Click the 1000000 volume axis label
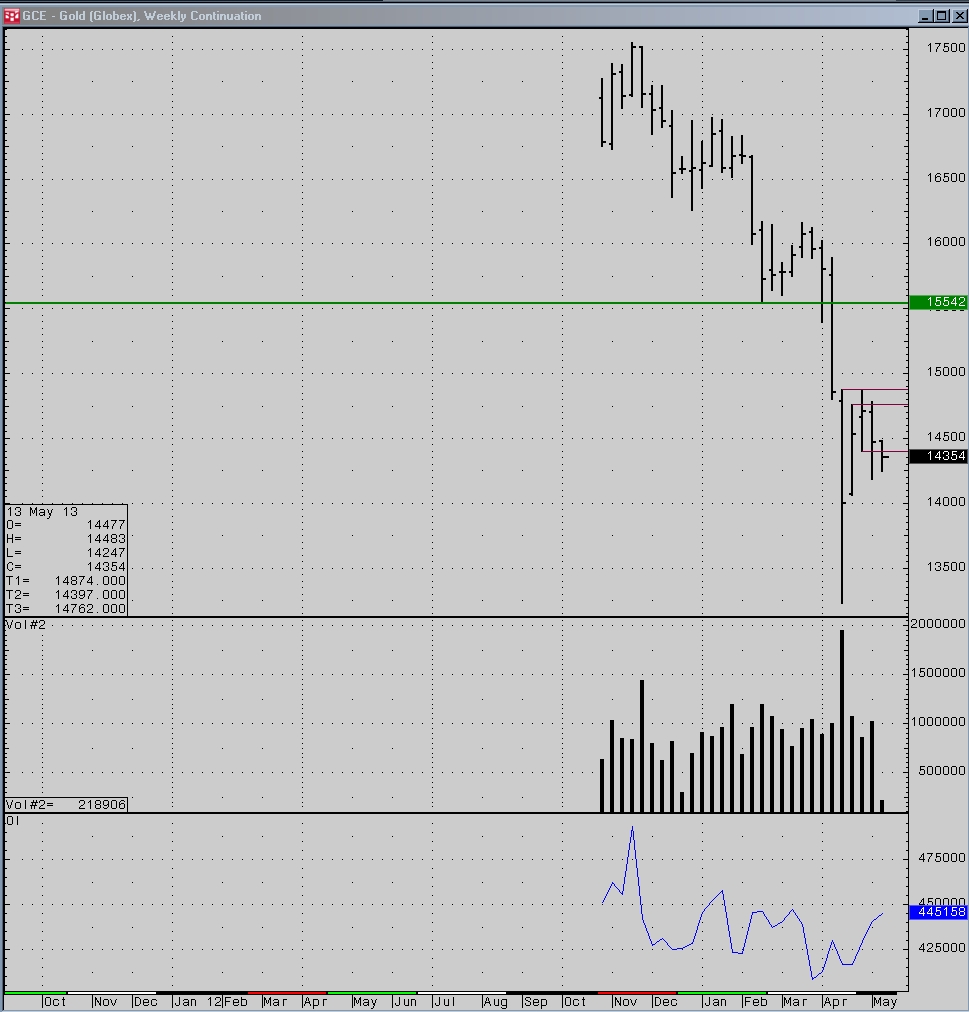This screenshot has height=1012, width=969. tap(938, 722)
